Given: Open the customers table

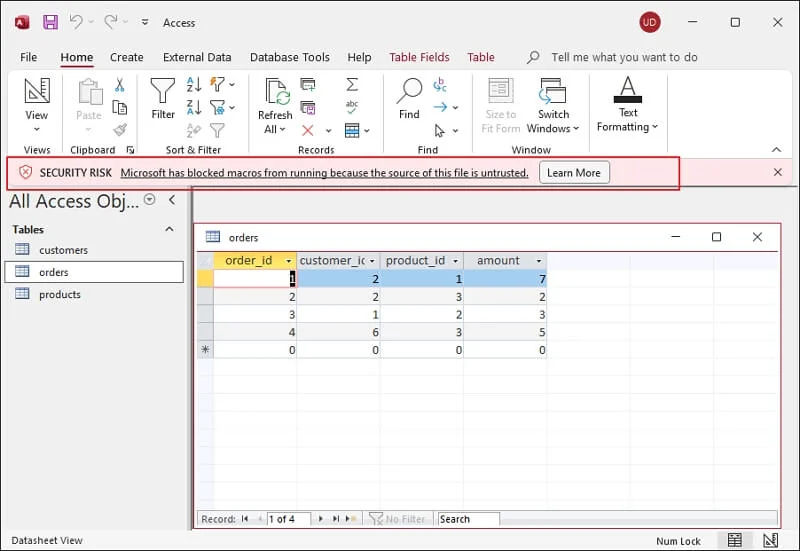Looking at the screenshot, I should 63,250.
